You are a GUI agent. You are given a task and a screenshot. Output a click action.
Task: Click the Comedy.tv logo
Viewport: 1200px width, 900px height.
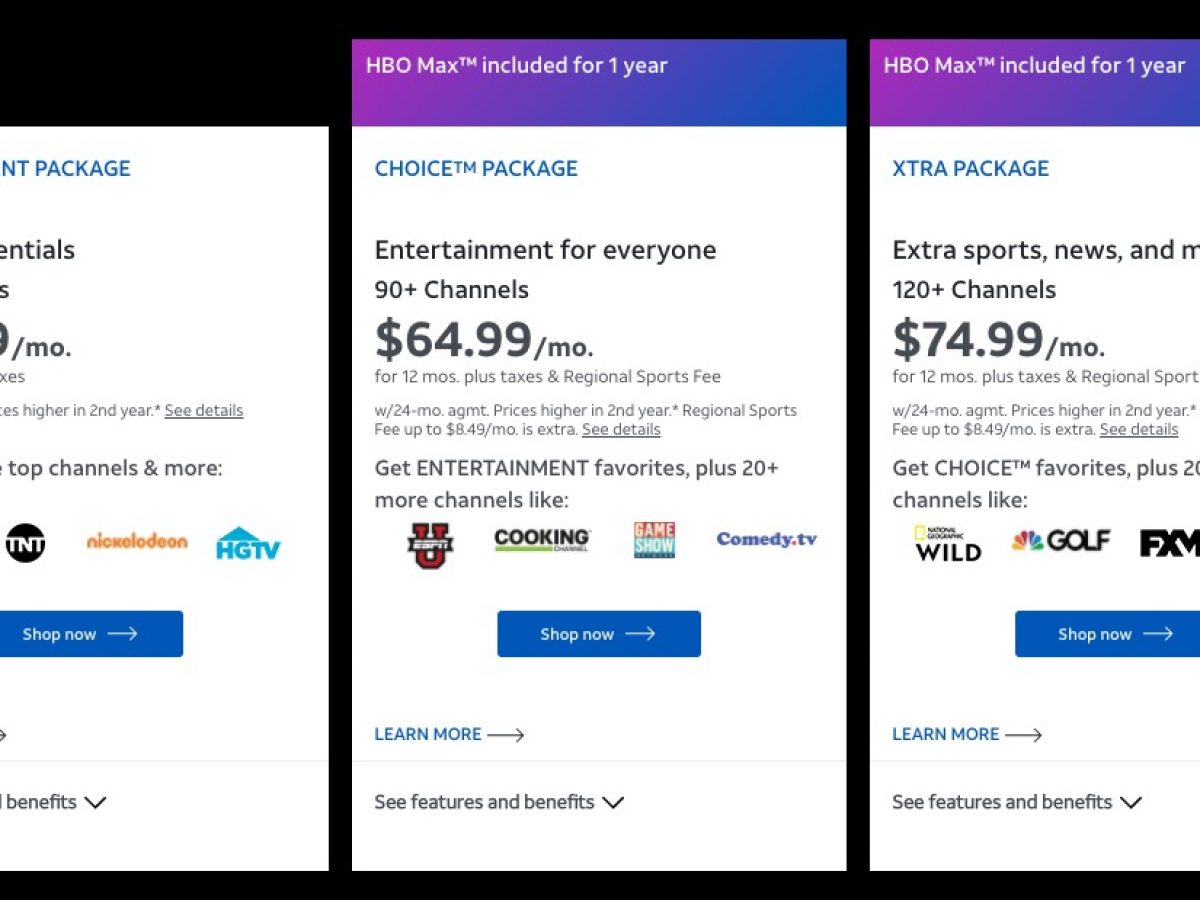tap(766, 540)
